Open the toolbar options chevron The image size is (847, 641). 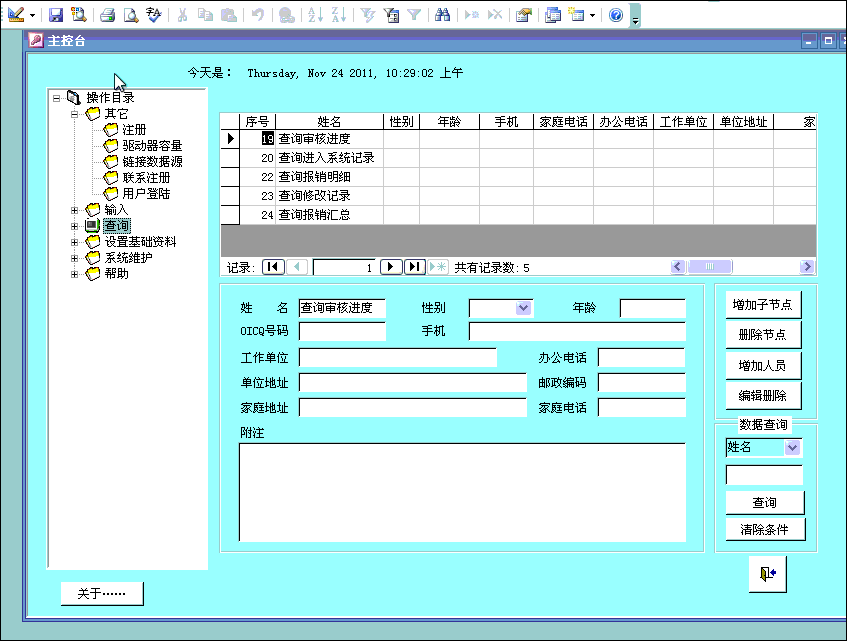tap(635, 15)
